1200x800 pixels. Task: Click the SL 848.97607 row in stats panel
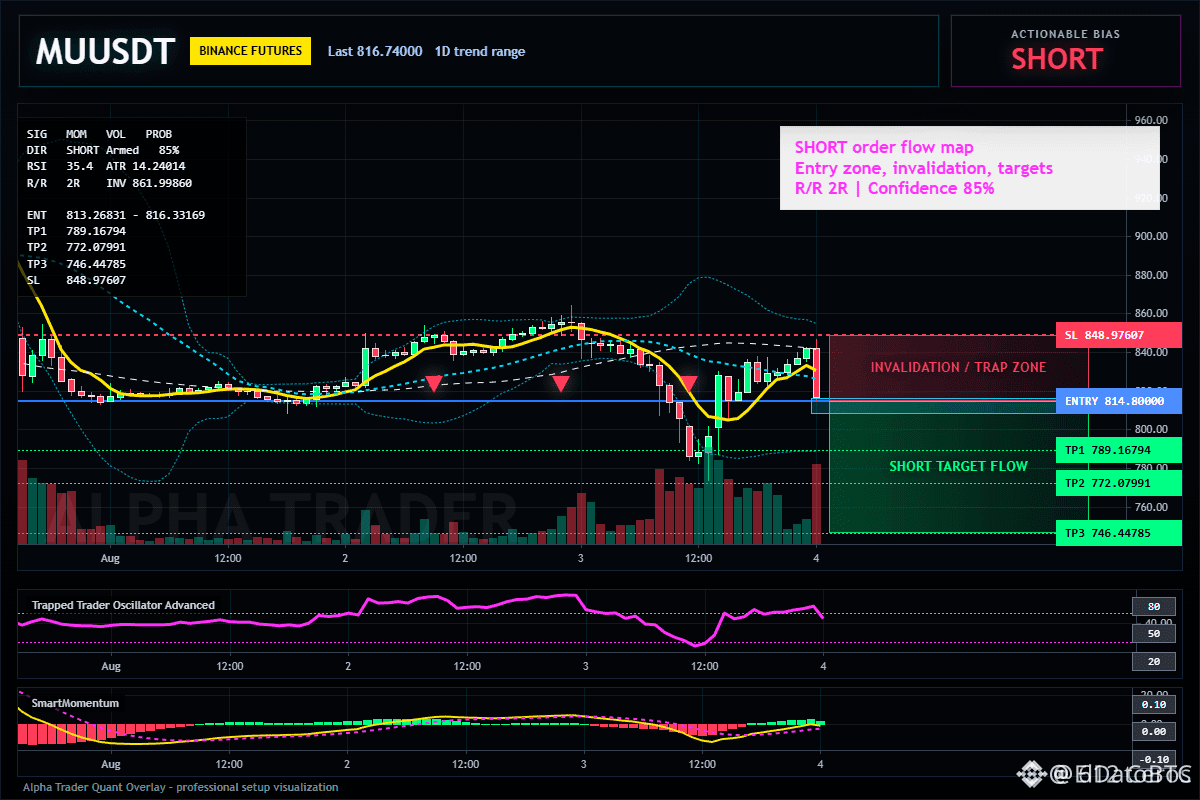pyautogui.click(x=76, y=280)
